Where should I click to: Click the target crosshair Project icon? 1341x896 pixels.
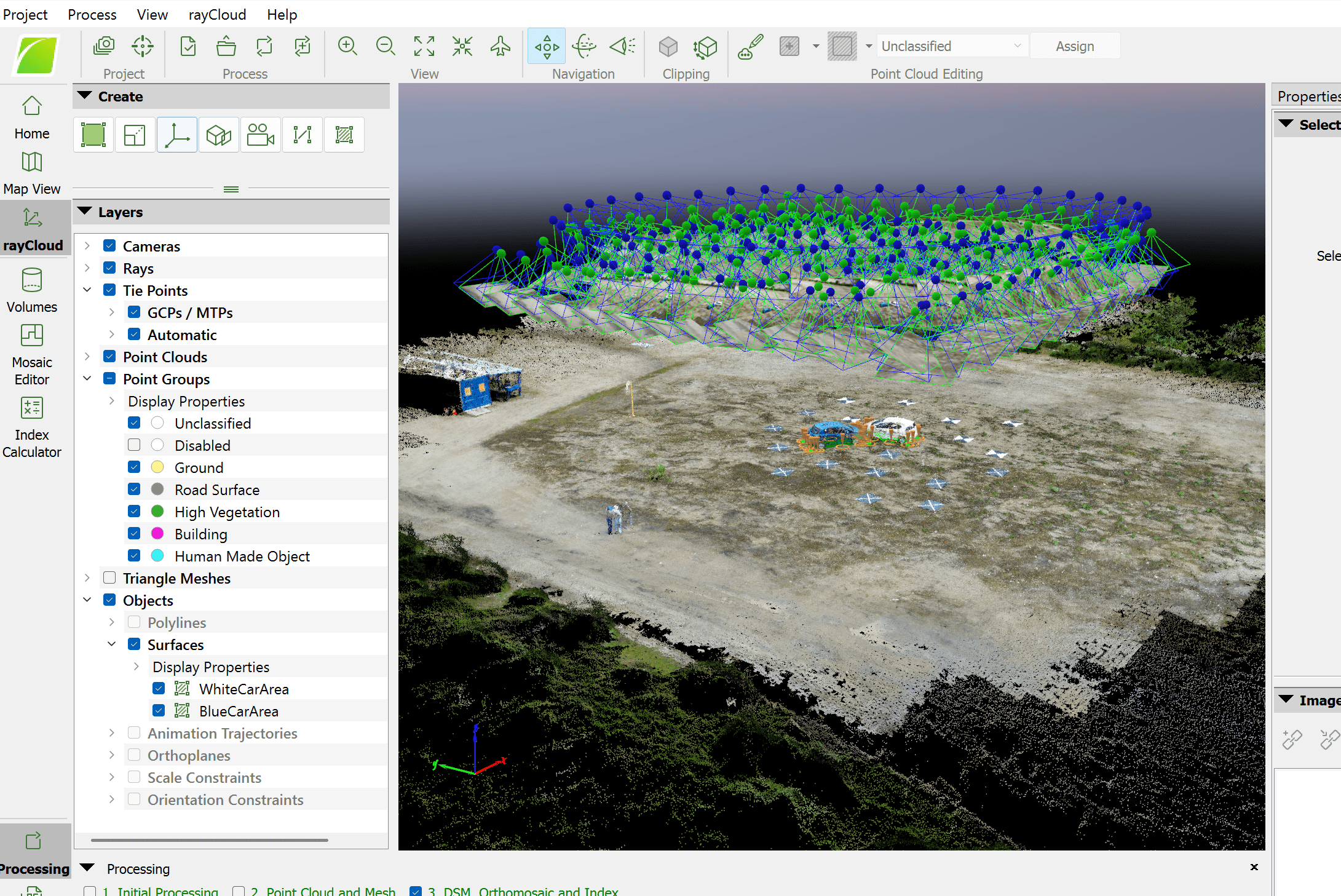143,46
